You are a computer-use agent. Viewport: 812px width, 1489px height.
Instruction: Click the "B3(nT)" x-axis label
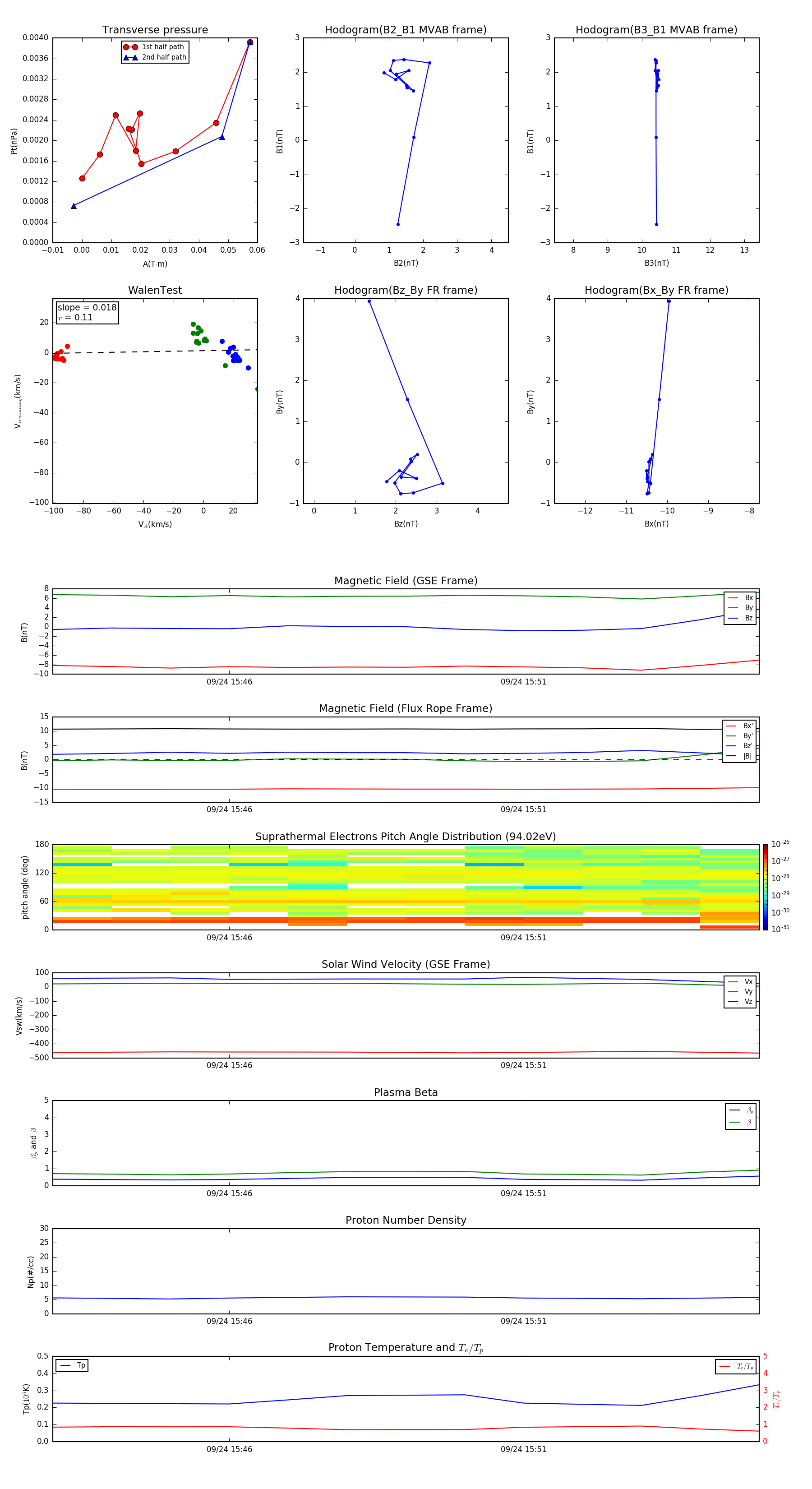click(x=656, y=263)
